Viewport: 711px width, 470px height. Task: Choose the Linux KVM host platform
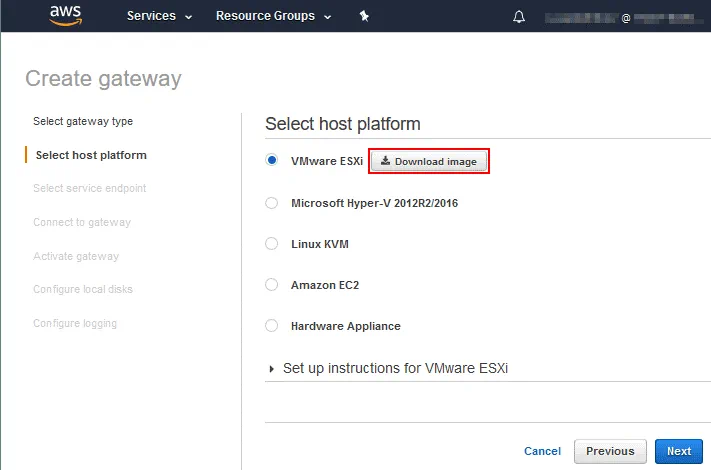click(272, 244)
